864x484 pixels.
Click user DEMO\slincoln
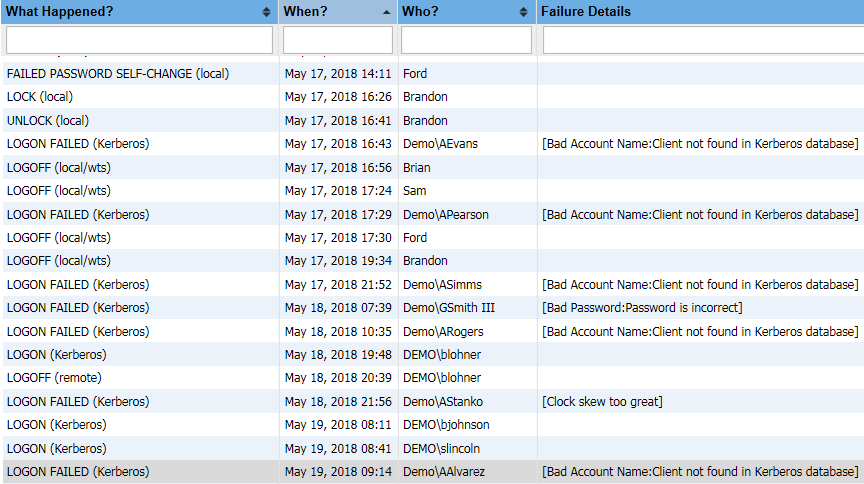441,448
